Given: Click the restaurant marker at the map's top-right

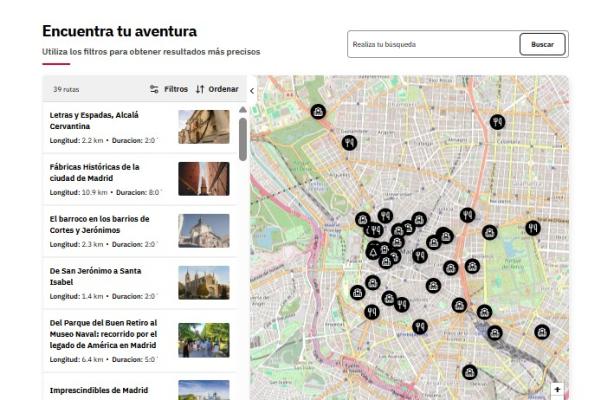Looking at the screenshot, I should tap(497, 122).
